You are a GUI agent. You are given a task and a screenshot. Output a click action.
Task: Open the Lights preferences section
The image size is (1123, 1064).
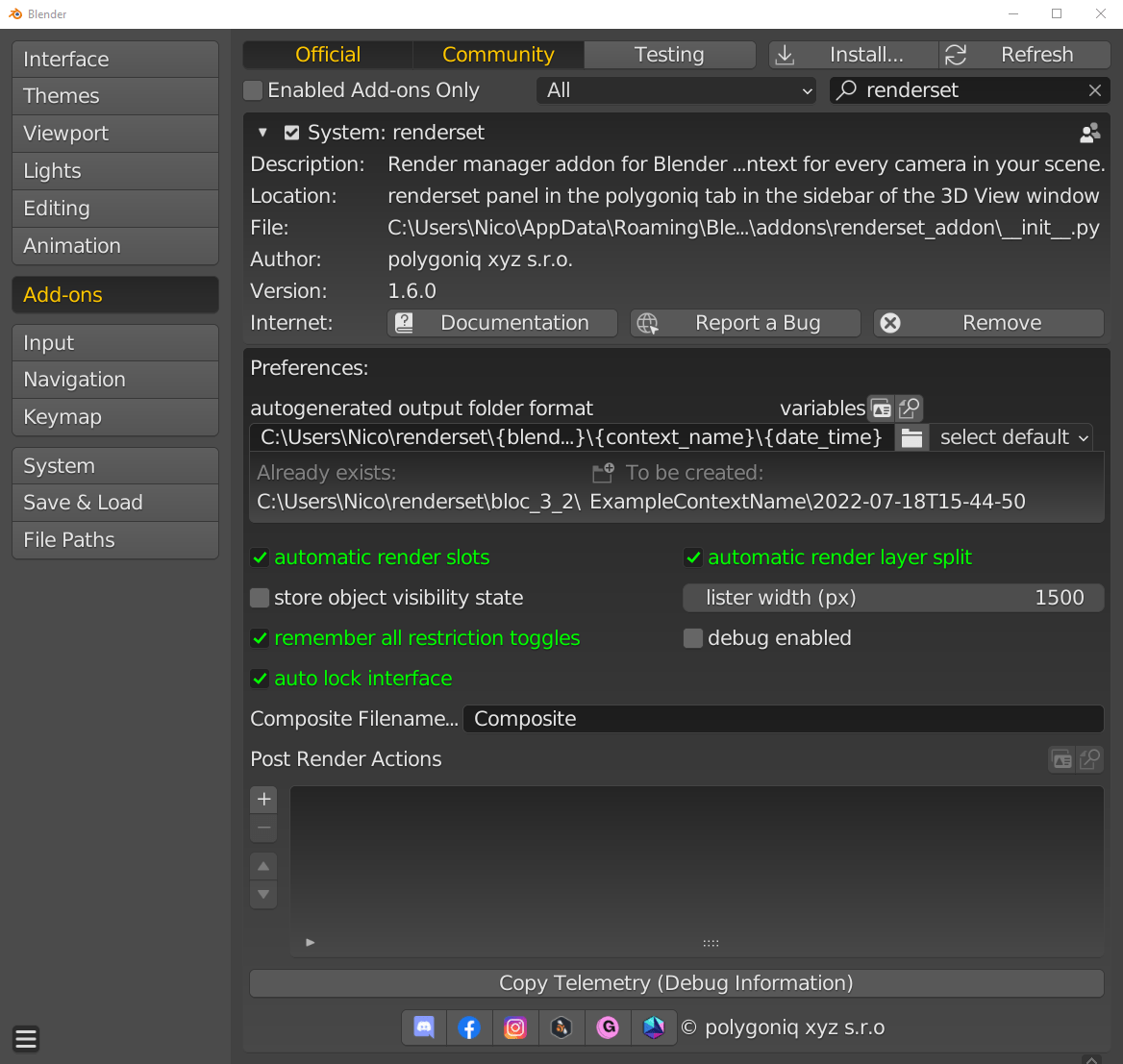pos(115,171)
